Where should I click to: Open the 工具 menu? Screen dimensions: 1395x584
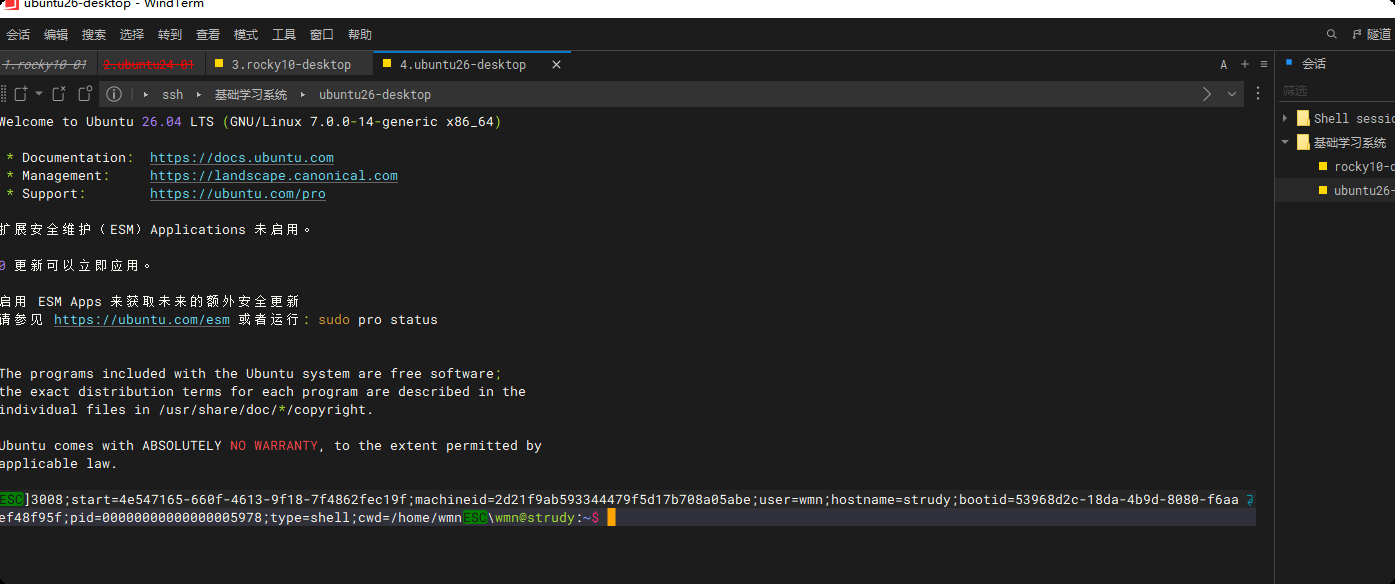284,35
